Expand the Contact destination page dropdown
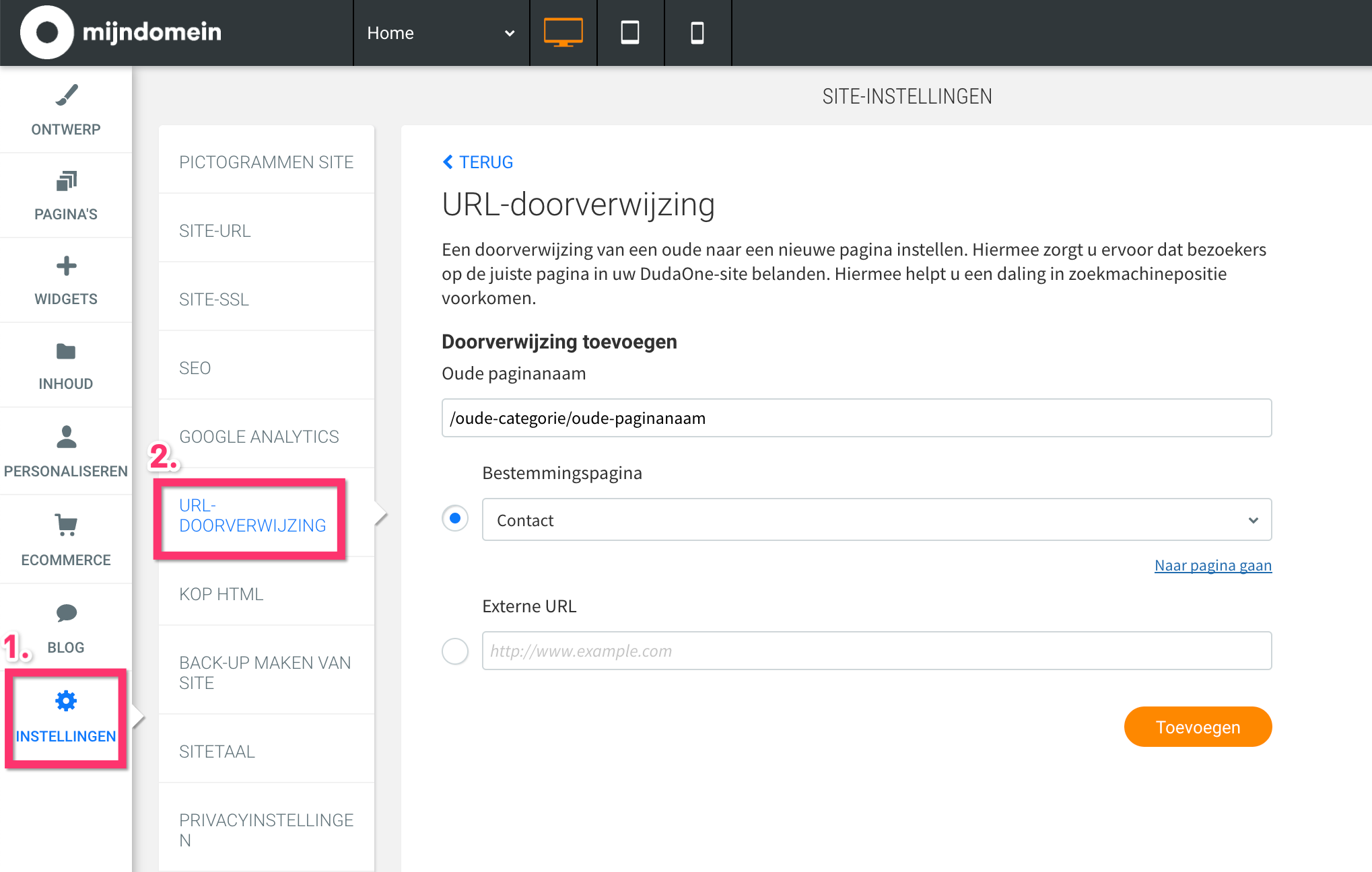The width and height of the screenshot is (1372, 872). click(877, 519)
